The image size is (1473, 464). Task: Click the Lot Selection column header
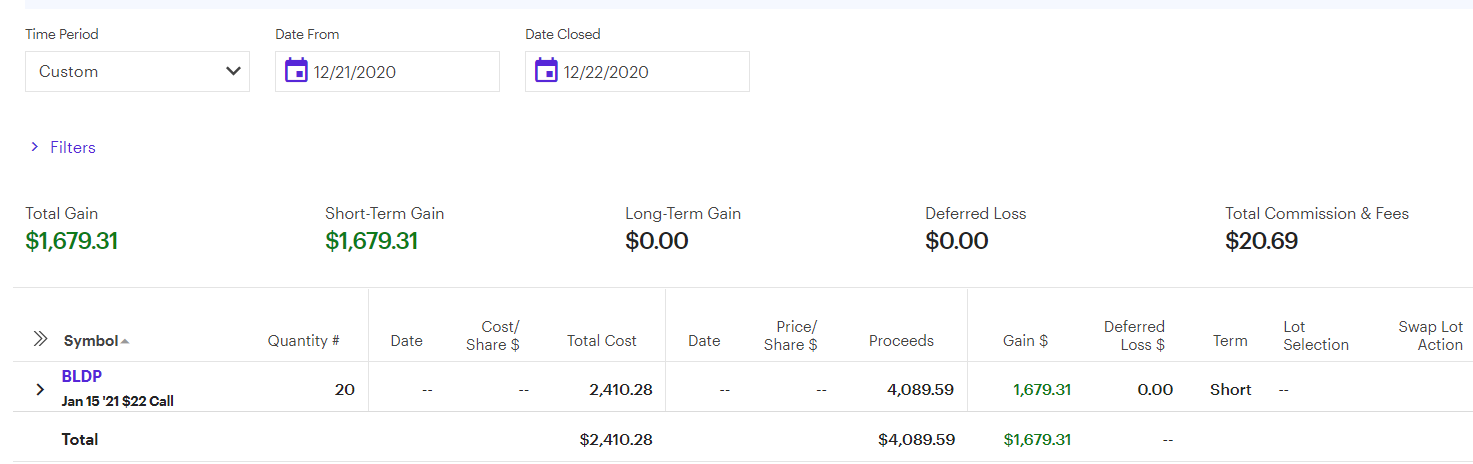[x=1315, y=335]
